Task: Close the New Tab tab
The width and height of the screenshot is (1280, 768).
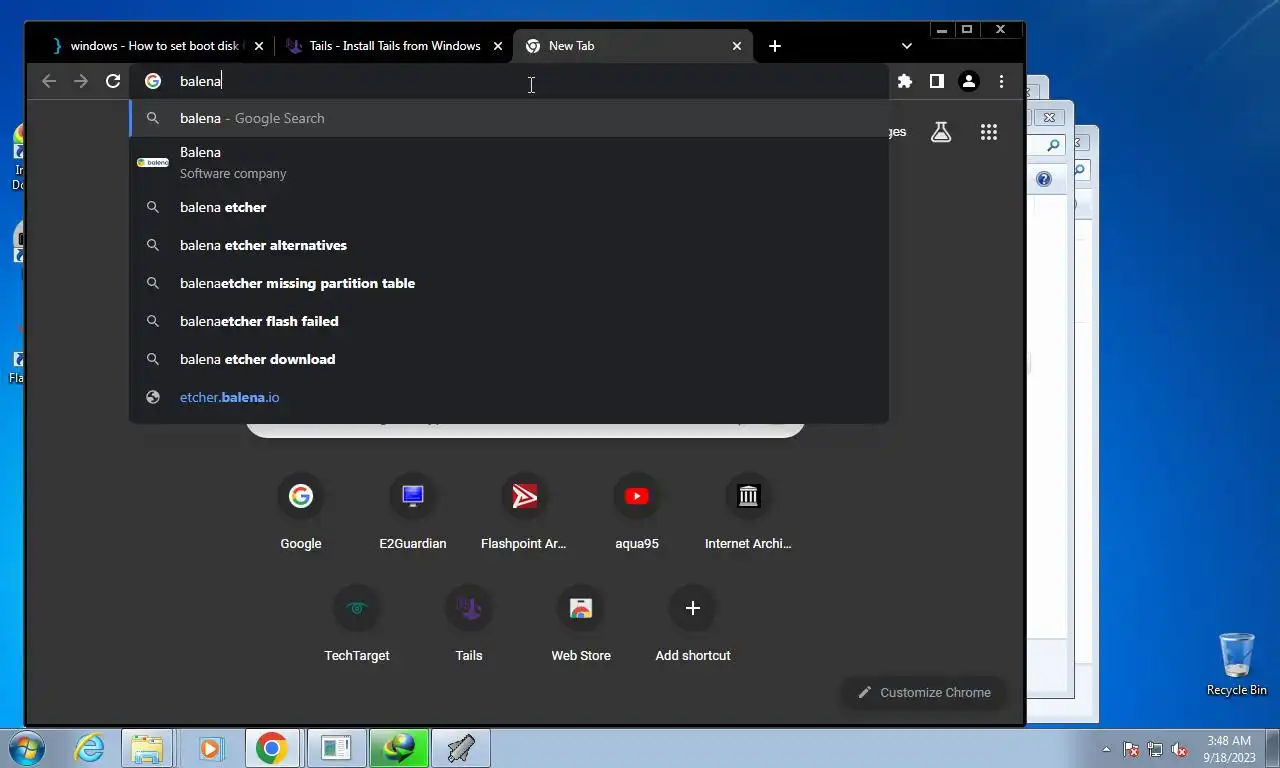Action: click(737, 46)
